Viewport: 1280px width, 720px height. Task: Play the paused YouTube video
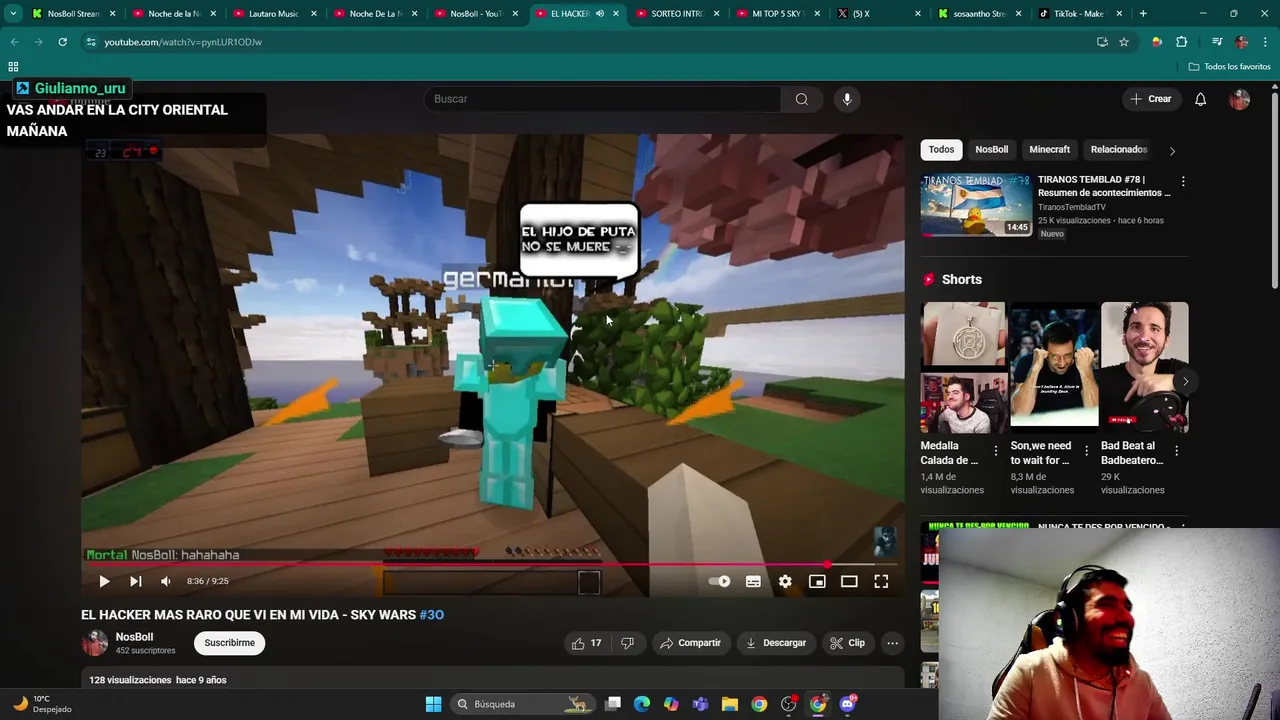(x=104, y=581)
